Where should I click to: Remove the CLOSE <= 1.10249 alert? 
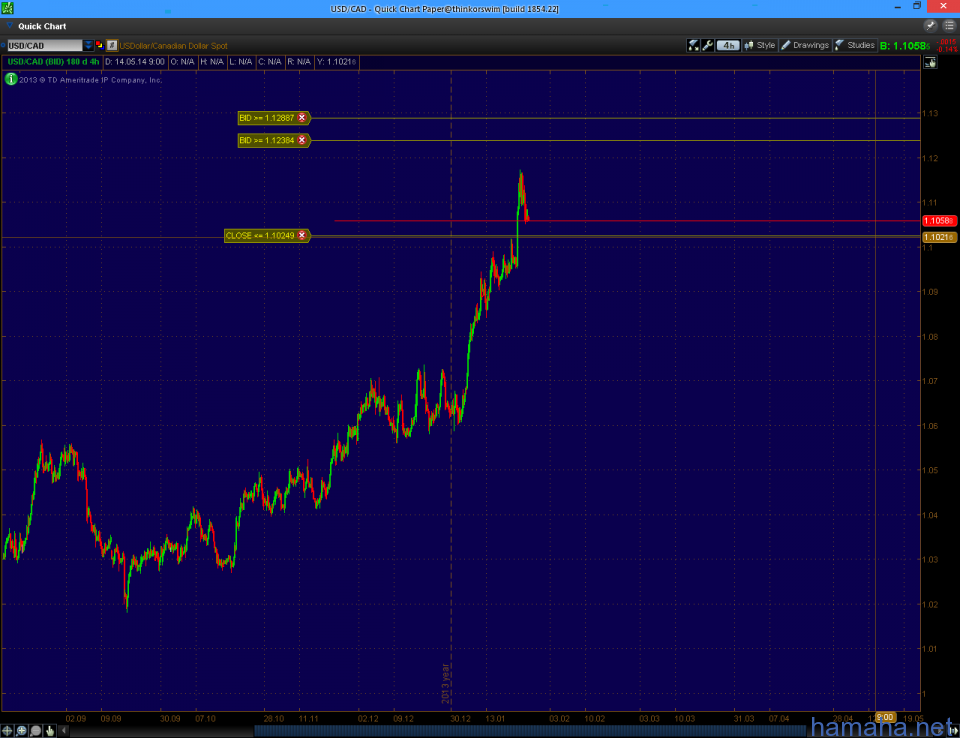pyautogui.click(x=302, y=235)
